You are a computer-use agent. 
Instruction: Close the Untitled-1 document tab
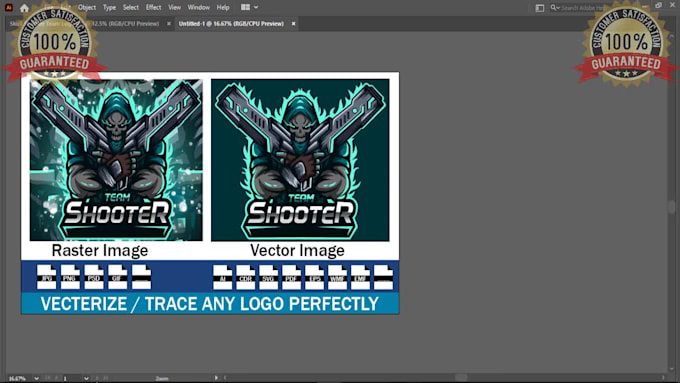click(294, 24)
